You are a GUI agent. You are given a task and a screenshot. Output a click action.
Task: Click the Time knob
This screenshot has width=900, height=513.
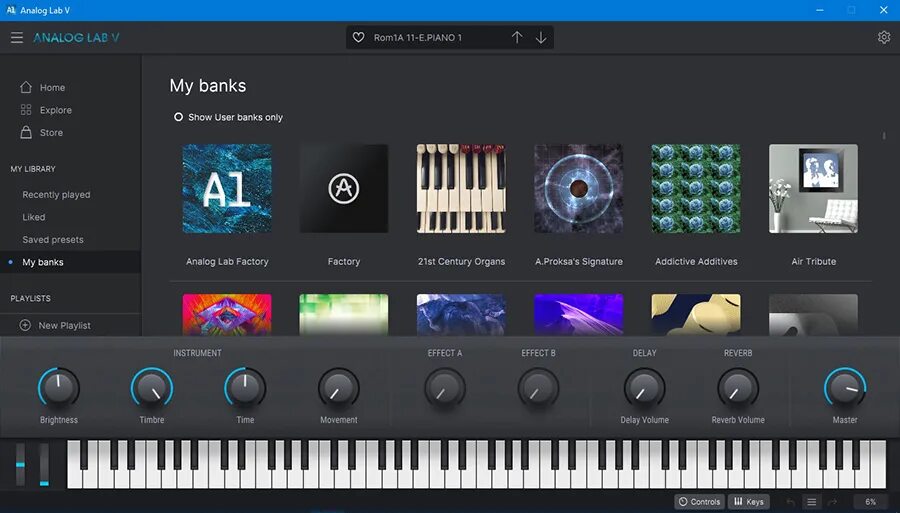point(245,388)
